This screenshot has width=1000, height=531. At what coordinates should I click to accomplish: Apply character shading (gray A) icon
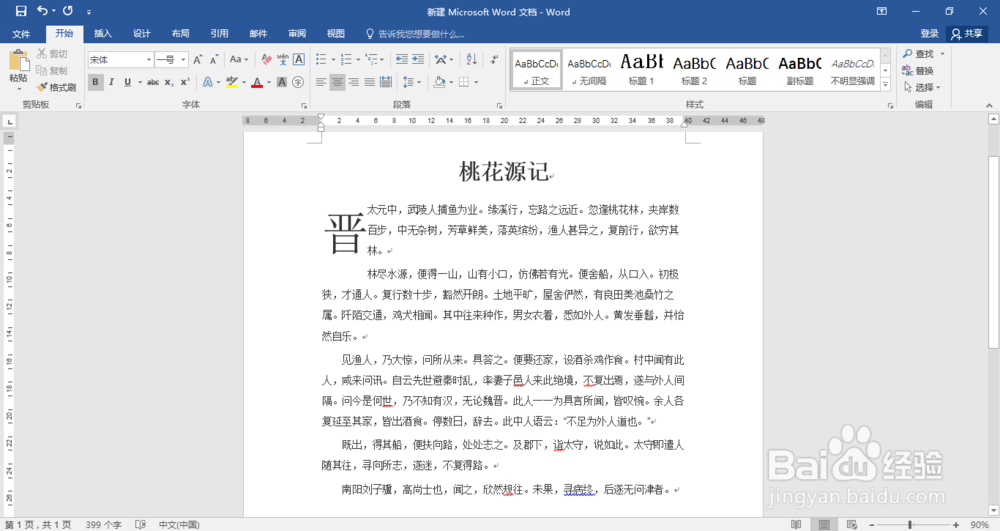282,82
